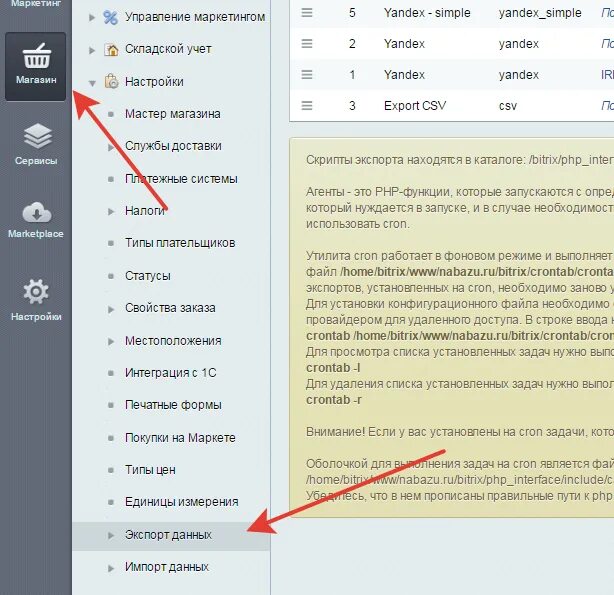Open Интеграция с 1С menu item
This screenshot has width=614, height=595.
(171, 373)
